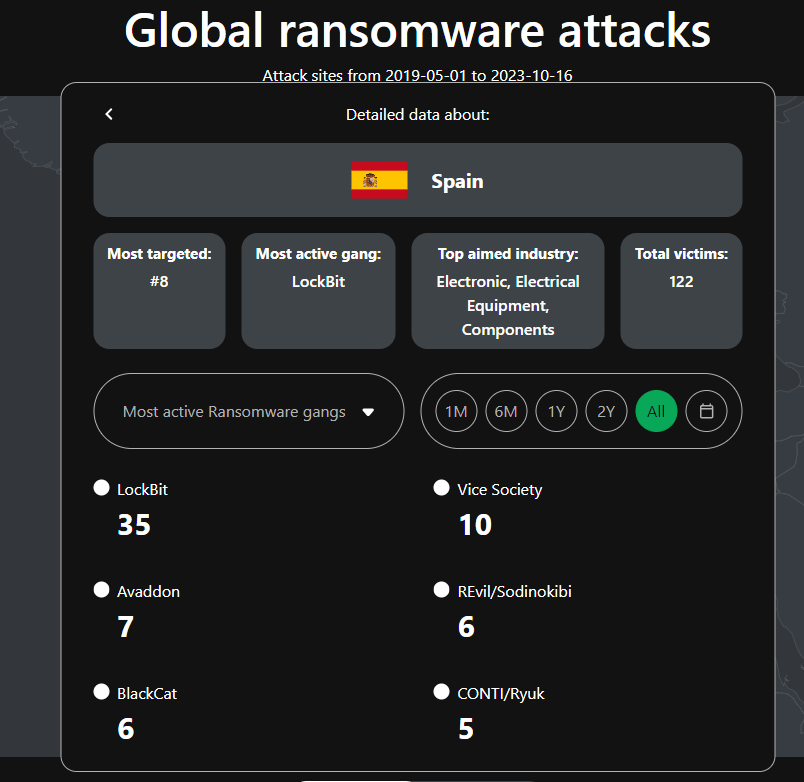This screenshot has width=804, height=782.
Task: Select the 1M time range
Action: coord(456,411)
